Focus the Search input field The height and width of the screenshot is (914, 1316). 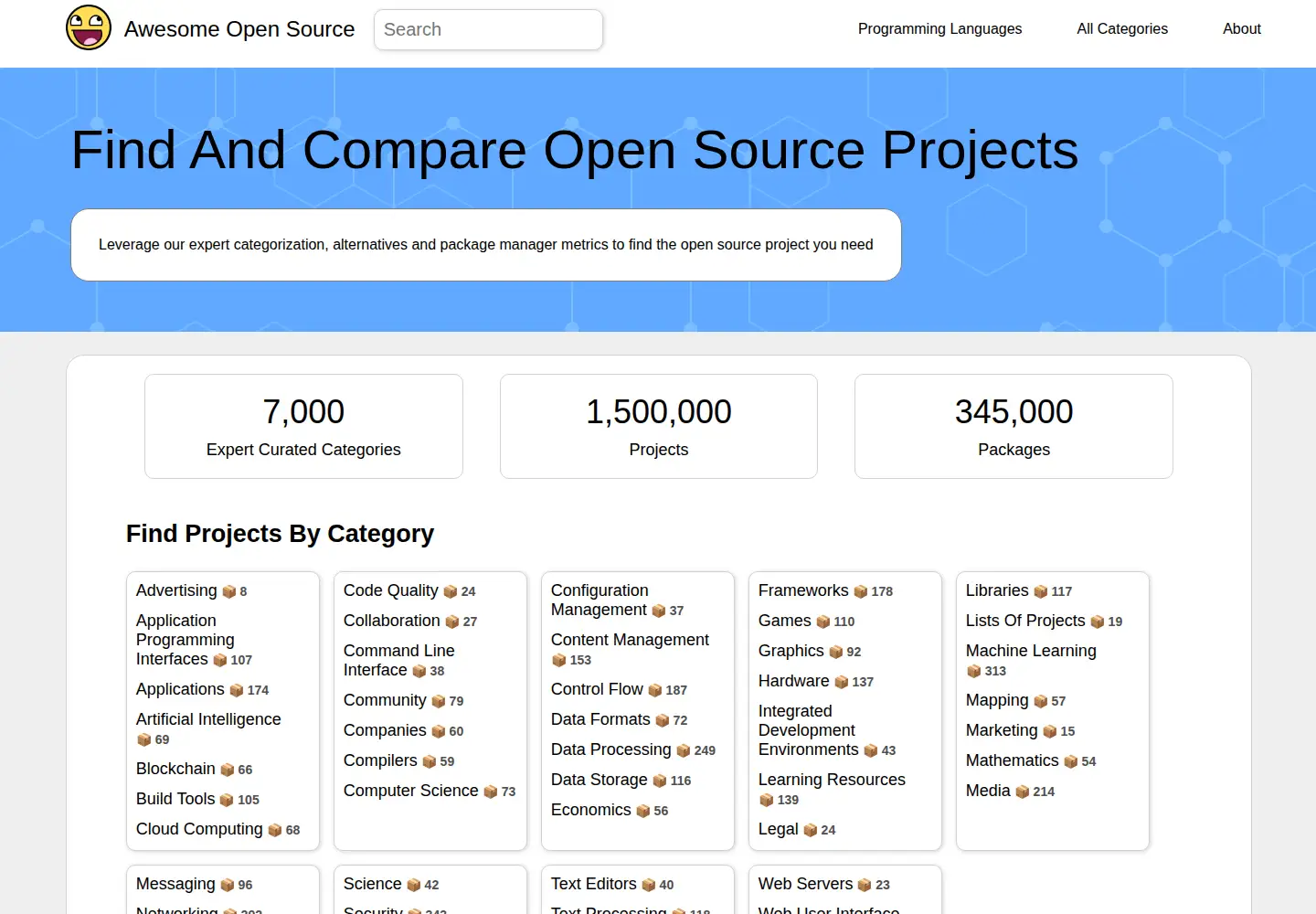pos(488,29)
